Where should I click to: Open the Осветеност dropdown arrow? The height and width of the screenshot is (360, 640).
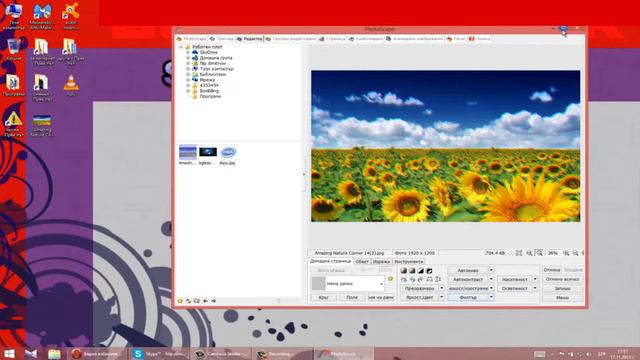click(x=535, y=288)
